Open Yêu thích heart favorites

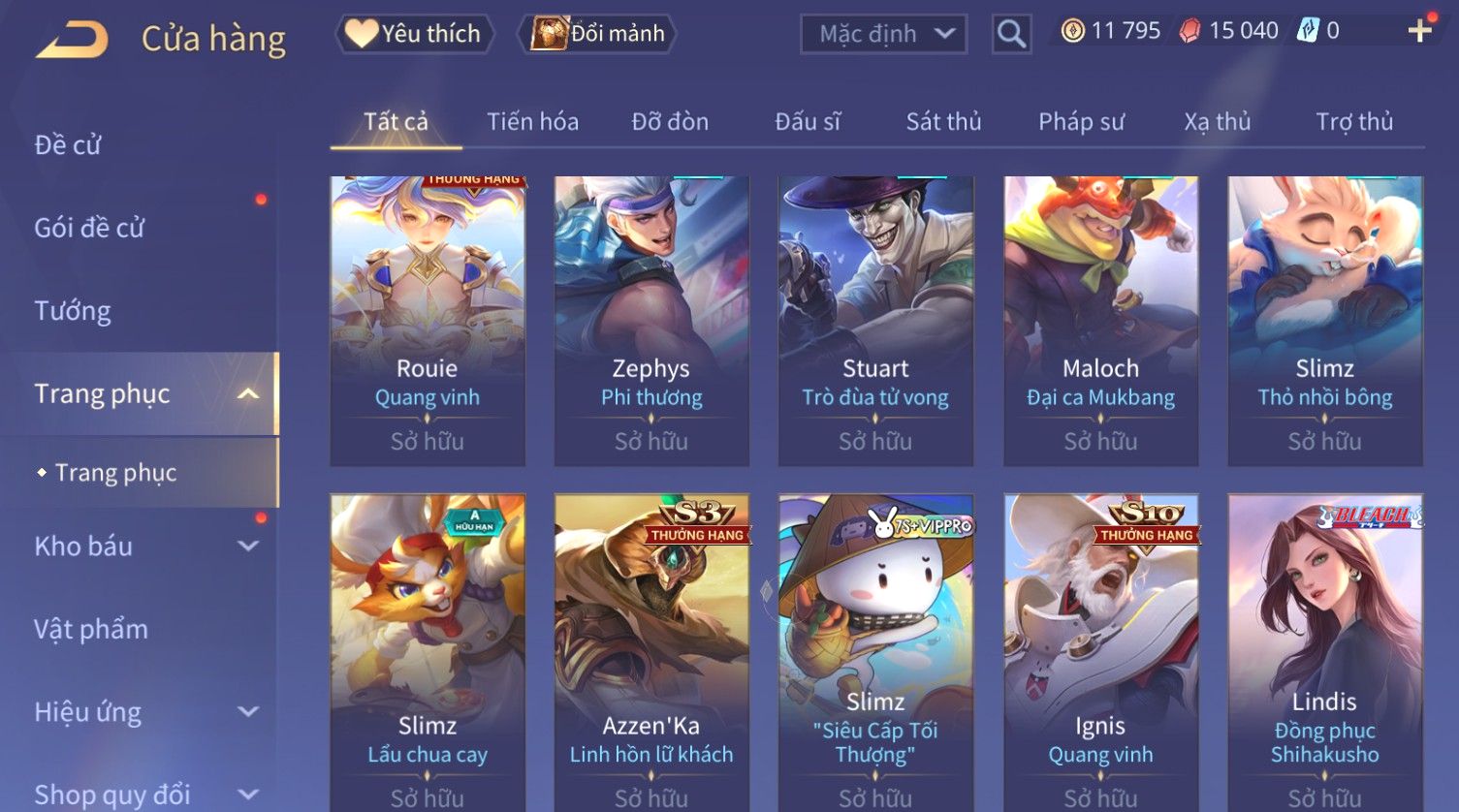414,34
